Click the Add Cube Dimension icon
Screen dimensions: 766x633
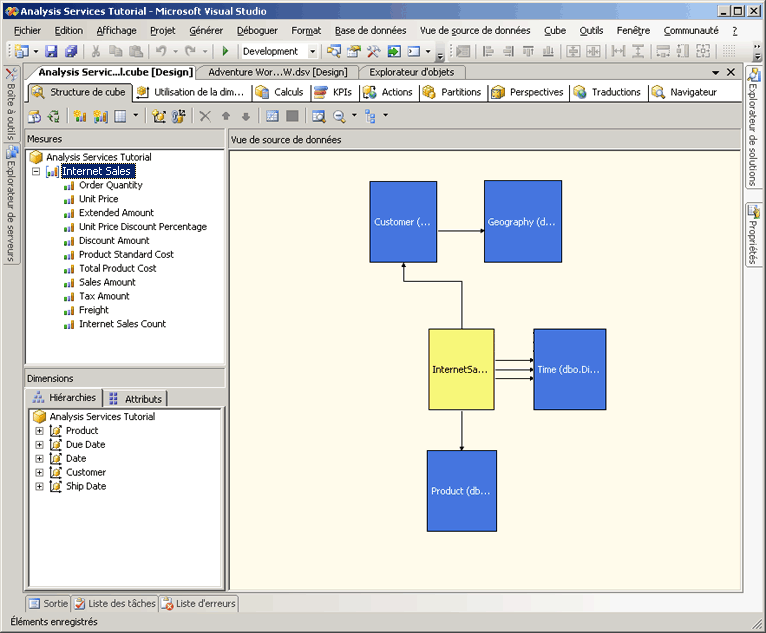[x=159, y=116]
